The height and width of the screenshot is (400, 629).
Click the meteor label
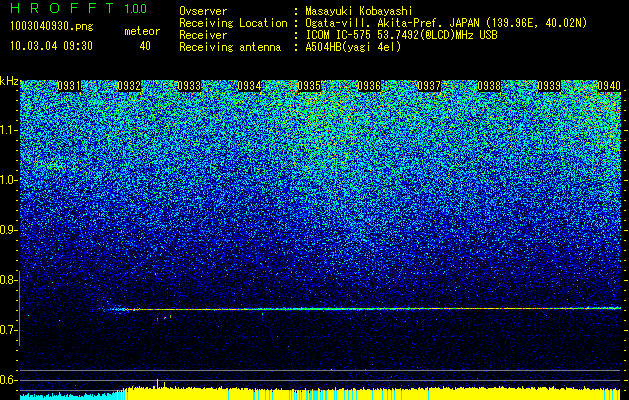(x=142, y=31)
